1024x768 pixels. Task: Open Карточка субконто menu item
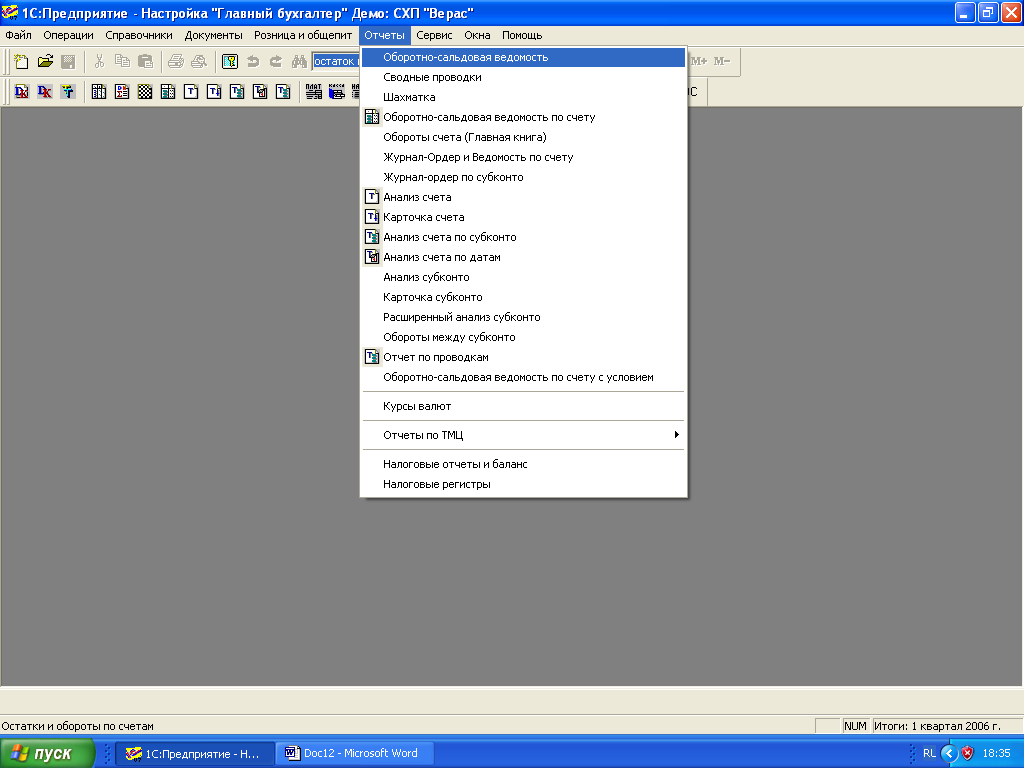523,297
